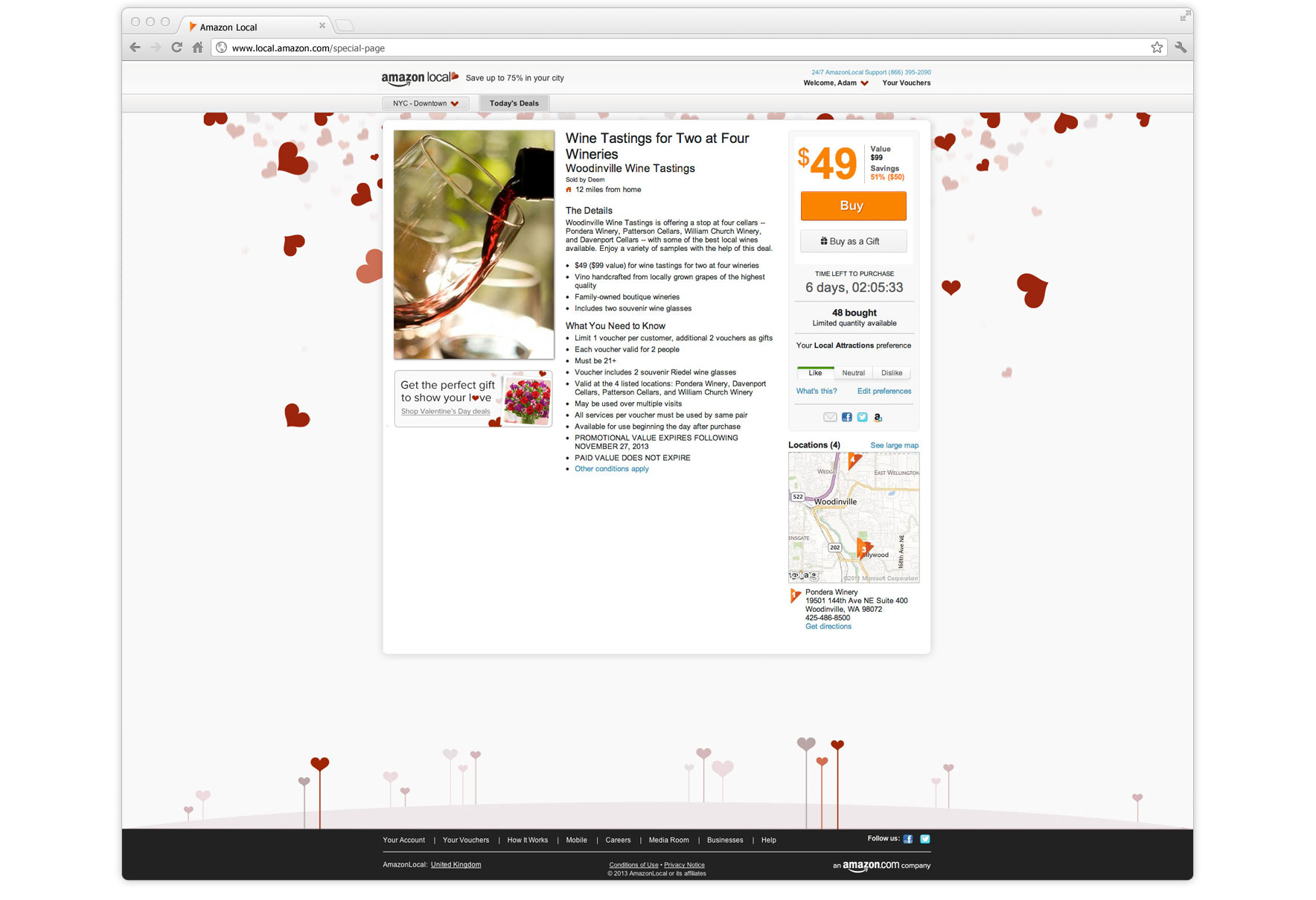Click the wine pouring deal photo

pyautogui.click(x=474, y=245)
